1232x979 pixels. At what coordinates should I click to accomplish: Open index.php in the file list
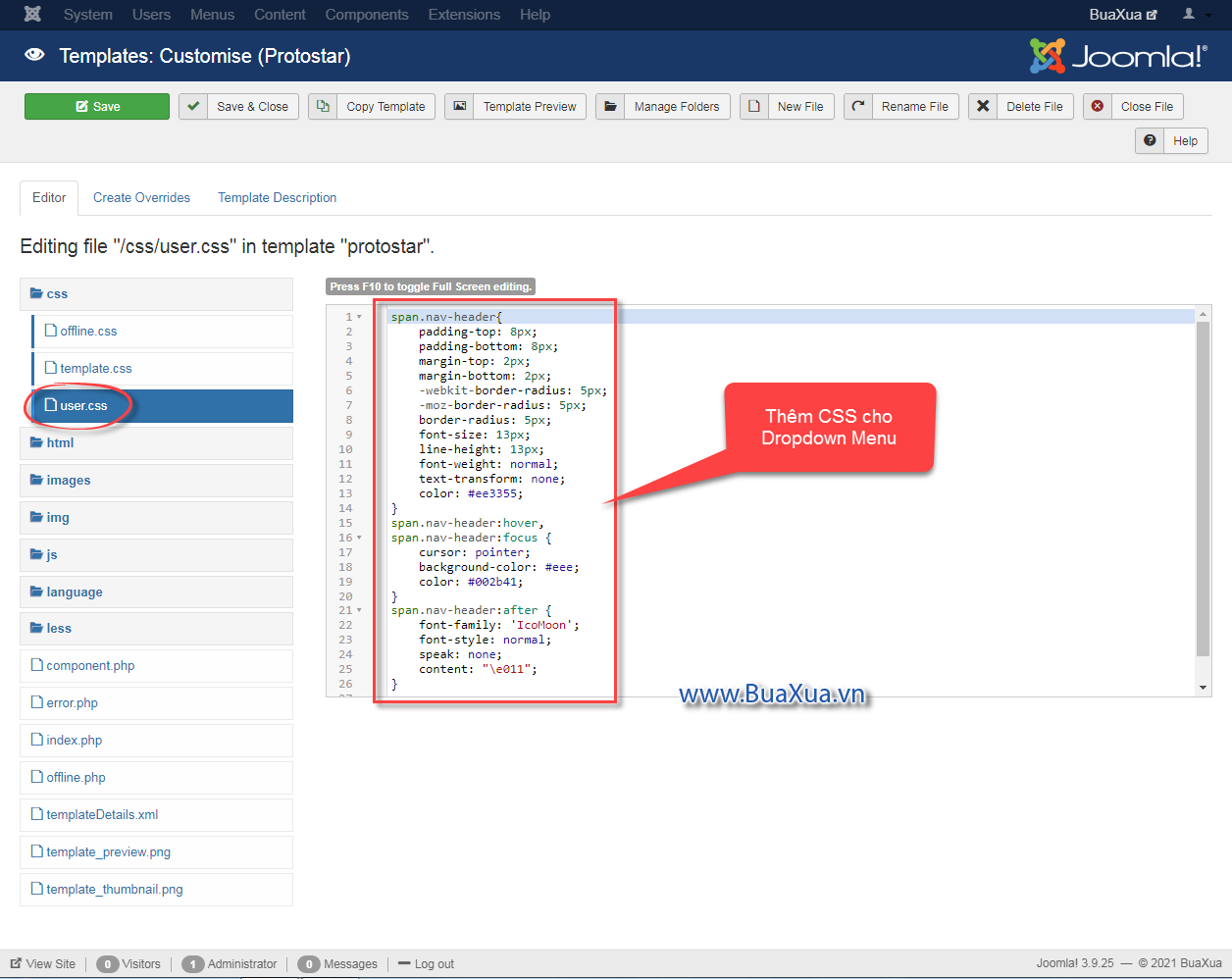(156, 741)
